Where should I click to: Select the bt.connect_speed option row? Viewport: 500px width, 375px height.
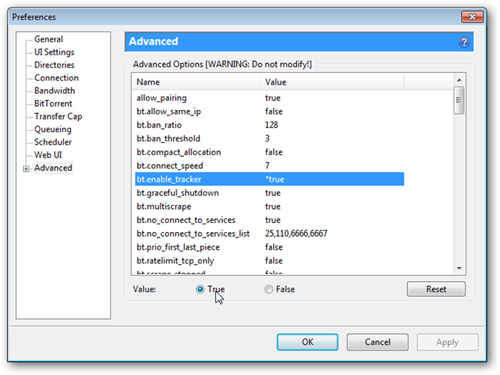269,166
